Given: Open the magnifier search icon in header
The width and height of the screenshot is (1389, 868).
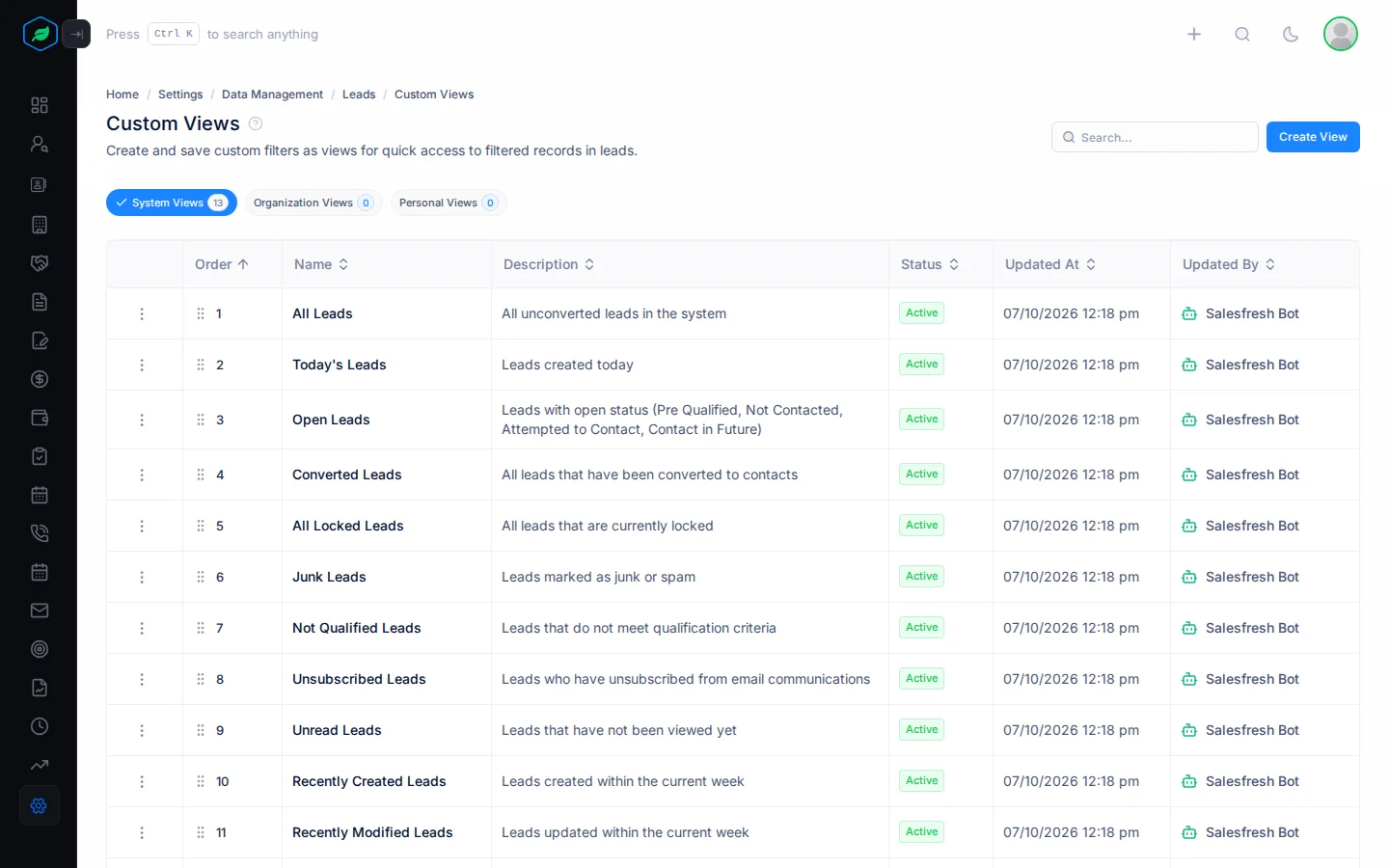Looking at the screenshot, I should click(x=1242, y=34).
